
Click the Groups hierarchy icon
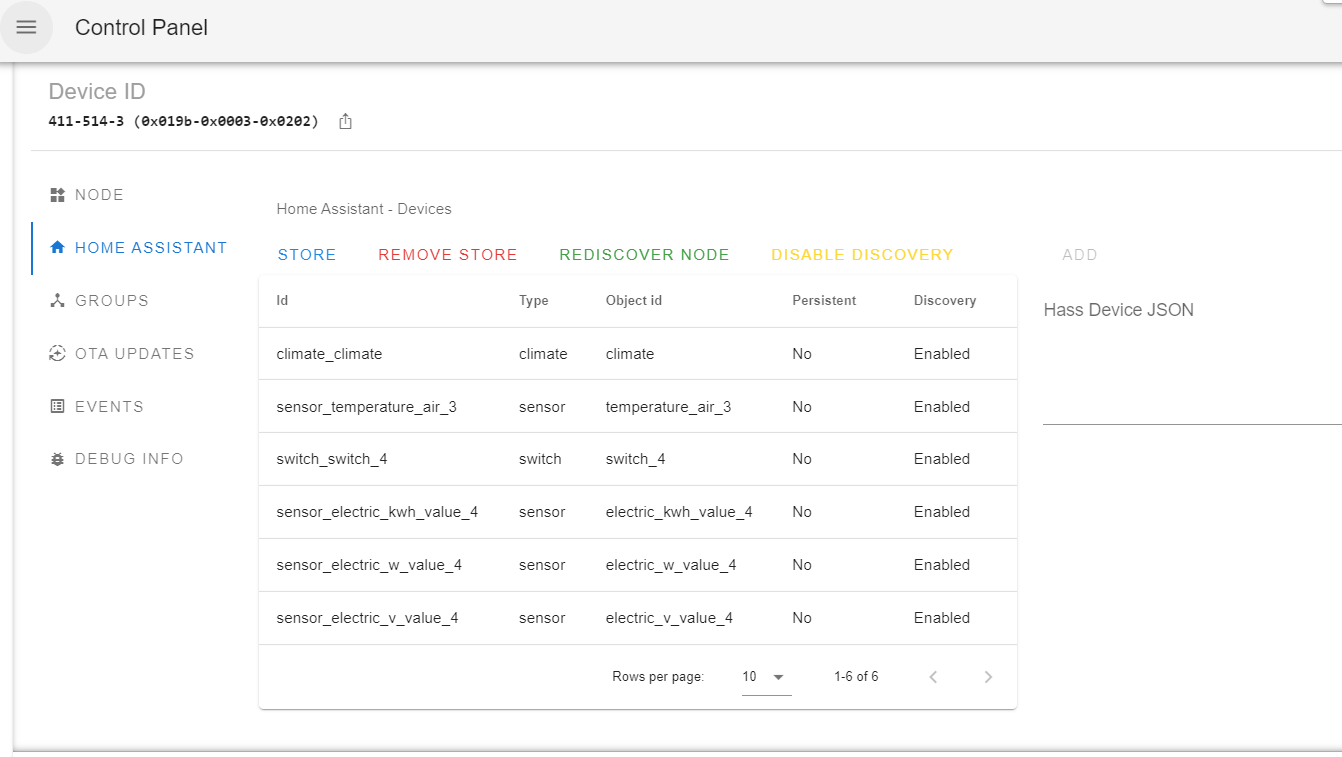[57, 300]
